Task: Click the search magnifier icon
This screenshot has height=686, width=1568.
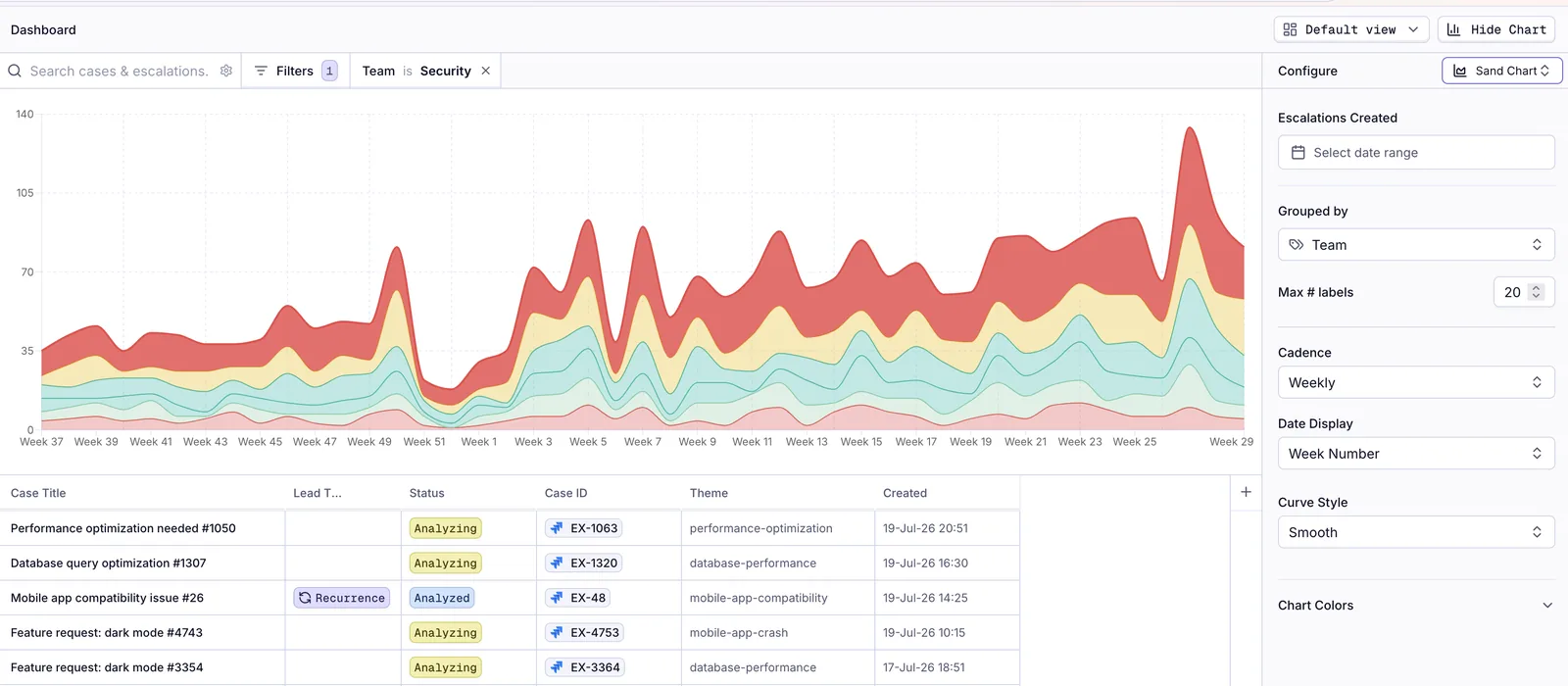Action: 15,71
